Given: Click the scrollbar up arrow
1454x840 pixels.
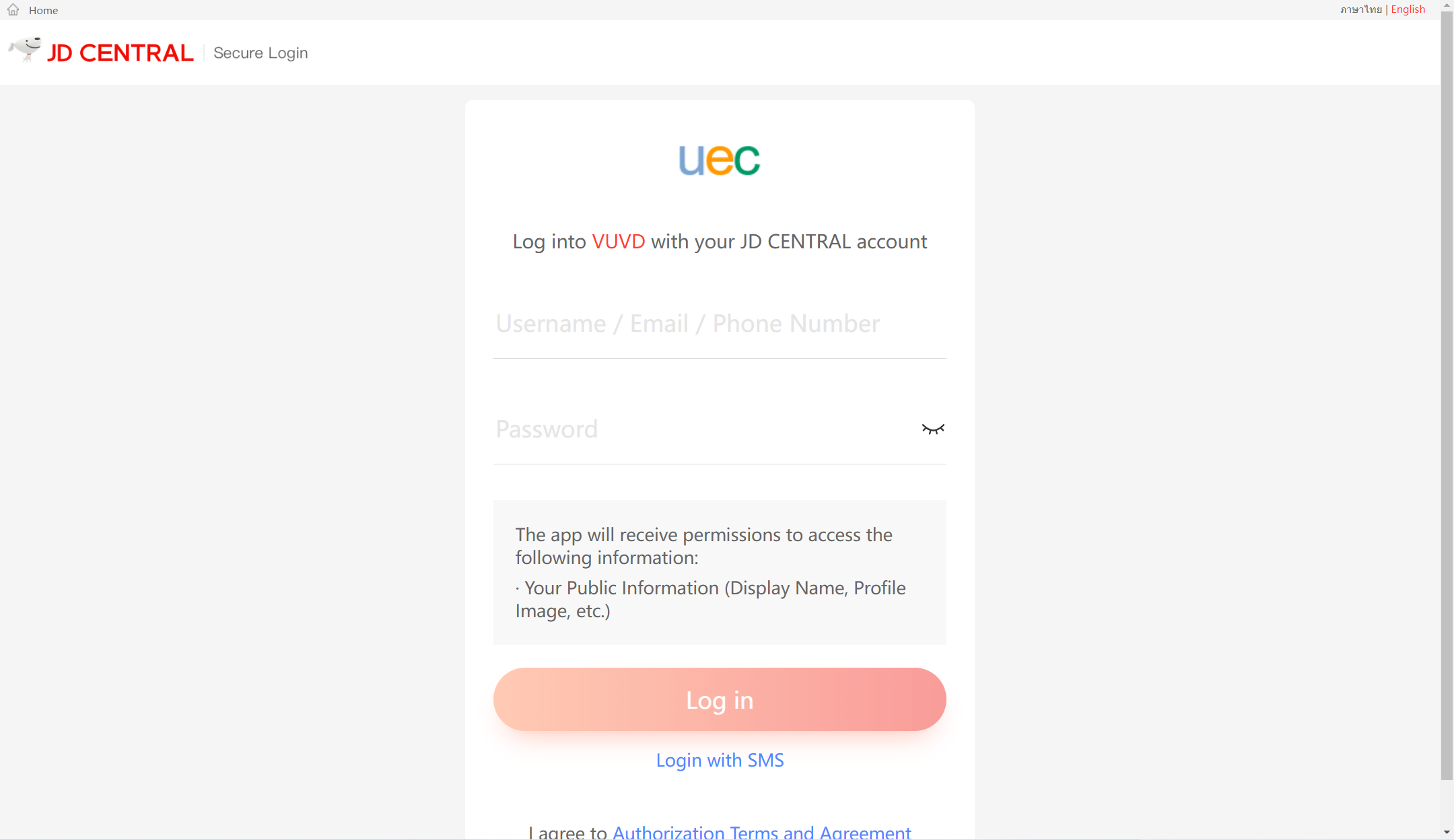Looking at the screenshot, I should coord(1447,5).
